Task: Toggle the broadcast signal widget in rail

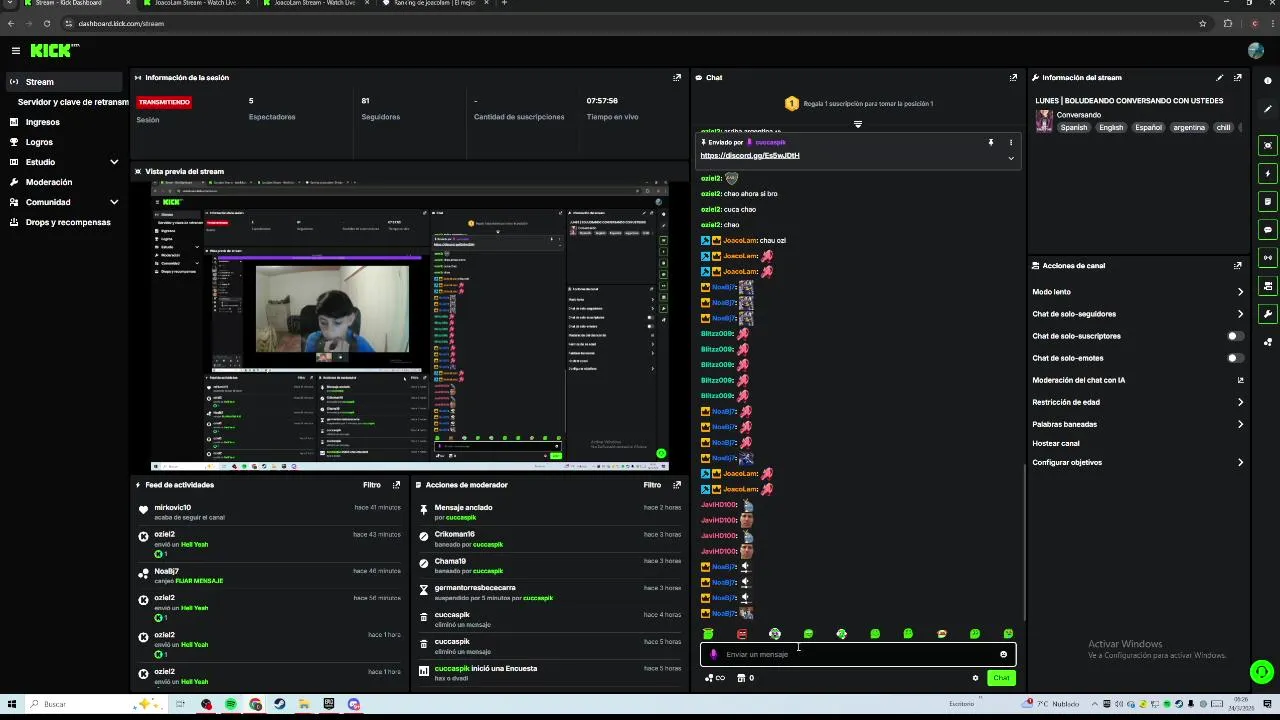Action: (x=1268, y=258)
